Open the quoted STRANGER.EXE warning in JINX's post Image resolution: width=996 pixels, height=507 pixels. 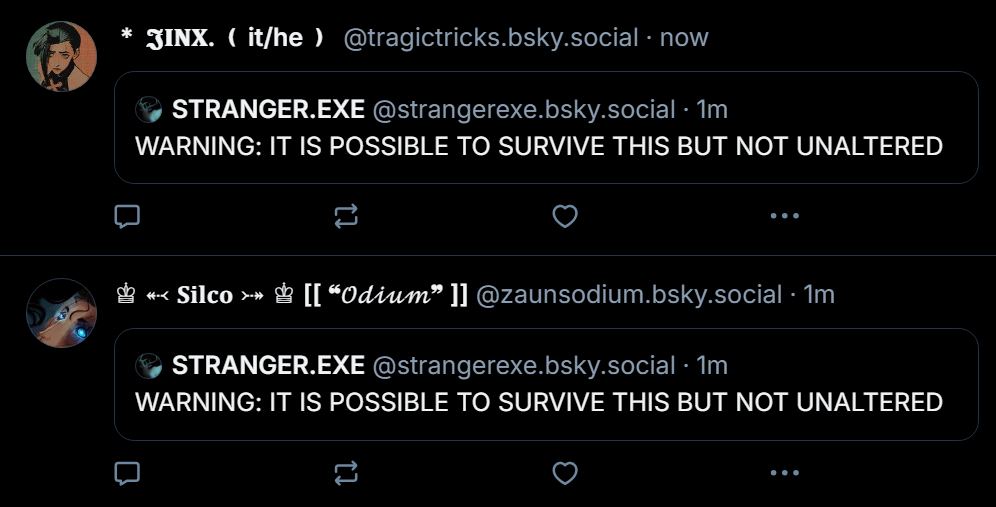point(539,146)
